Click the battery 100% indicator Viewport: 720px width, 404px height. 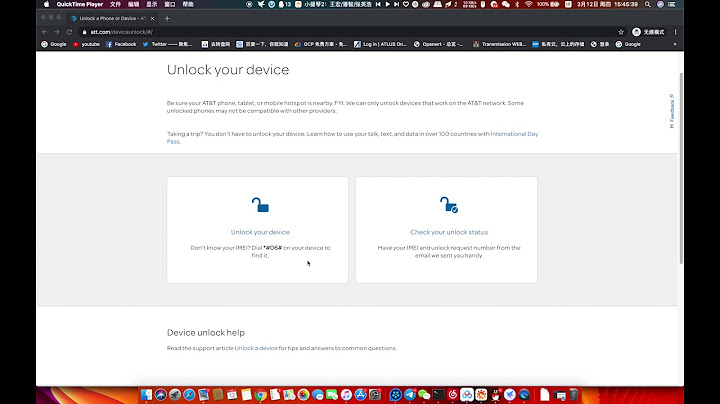click(x=548, y=4)
